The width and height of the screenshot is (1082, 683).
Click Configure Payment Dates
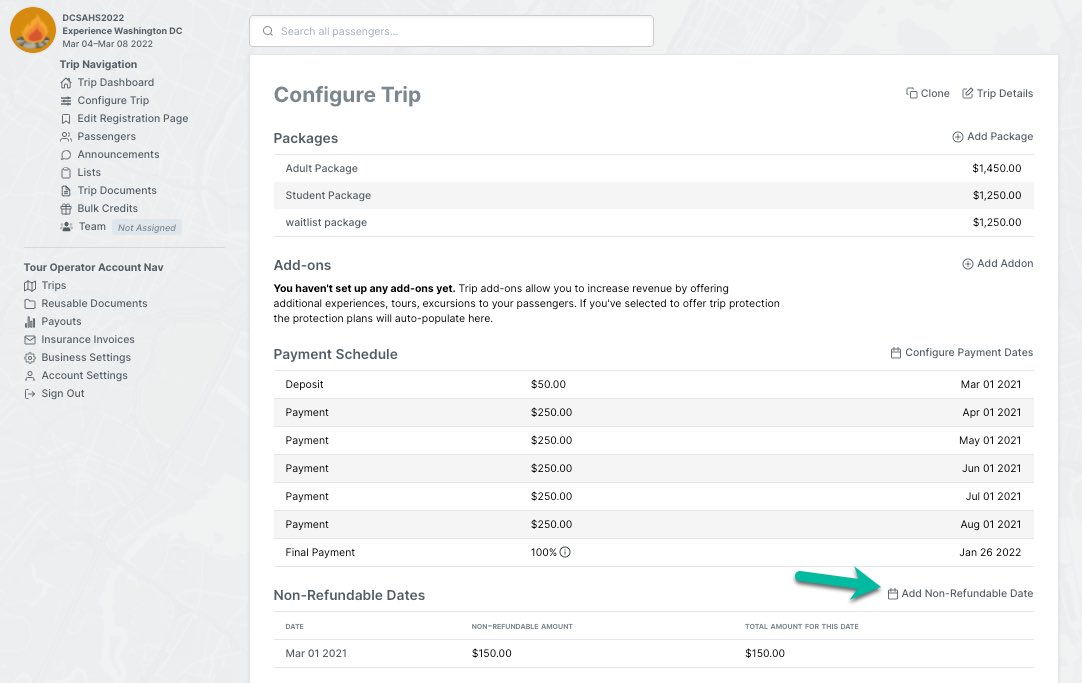click(961, 352)
